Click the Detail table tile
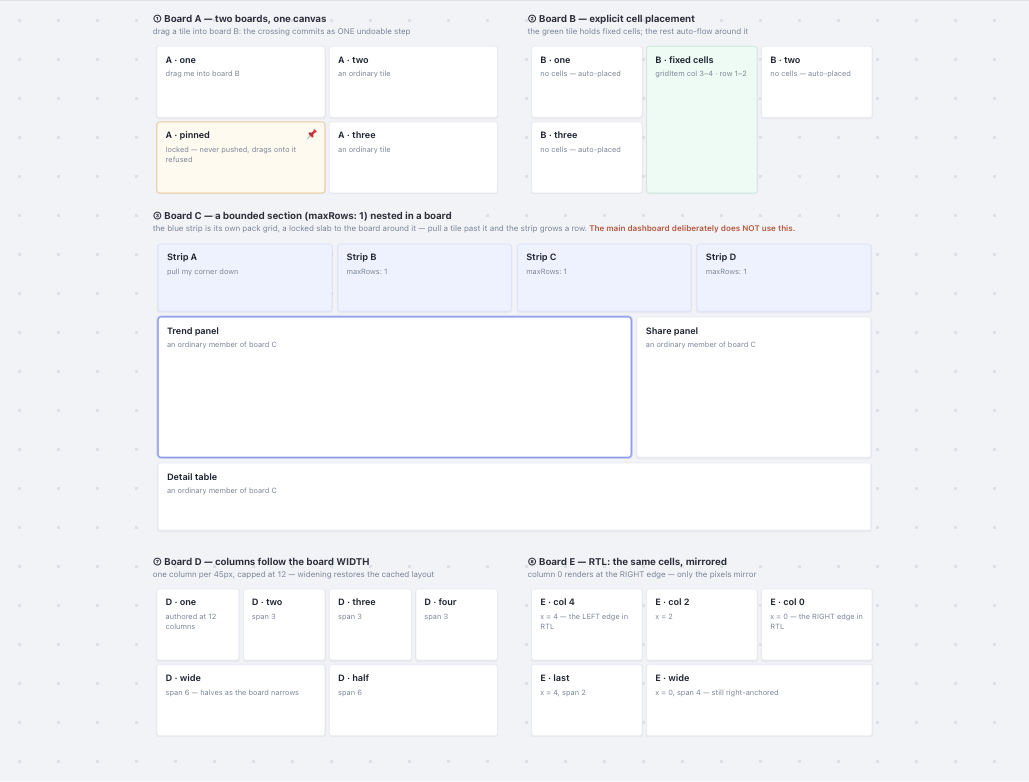 [x=514, y=497]
